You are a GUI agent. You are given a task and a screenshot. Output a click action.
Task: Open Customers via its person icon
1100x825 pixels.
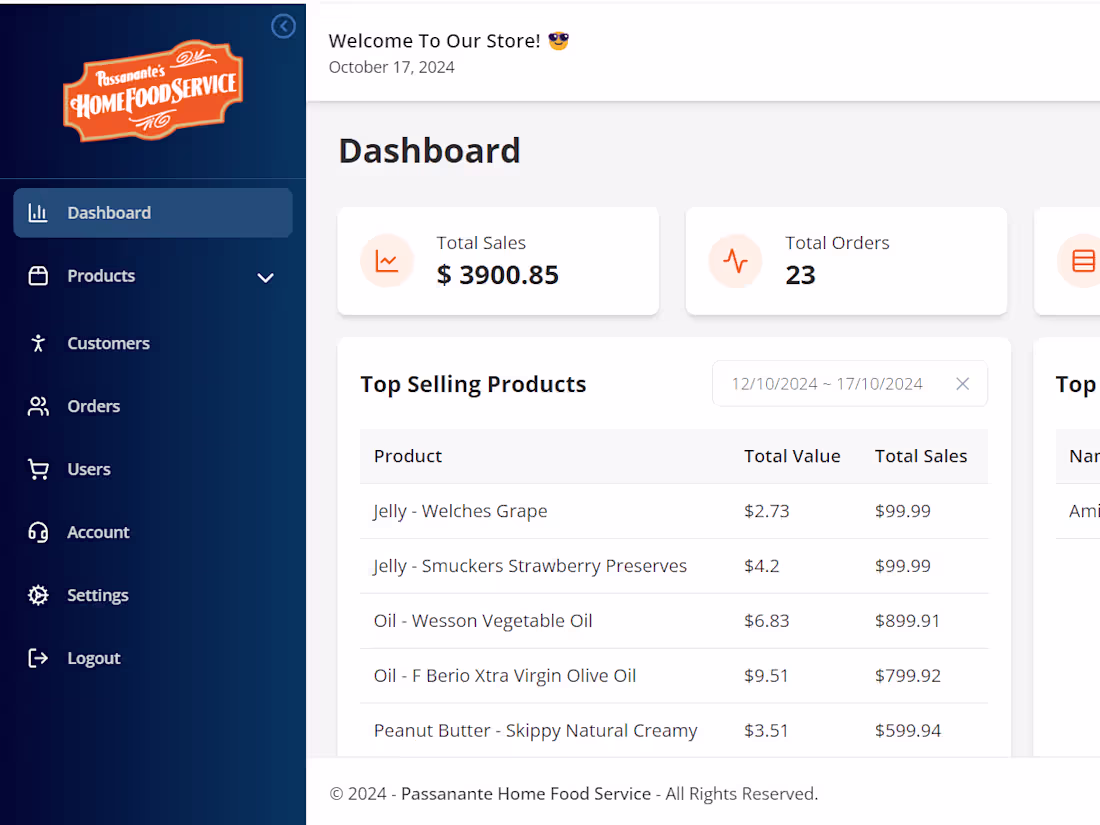[38, 343]
